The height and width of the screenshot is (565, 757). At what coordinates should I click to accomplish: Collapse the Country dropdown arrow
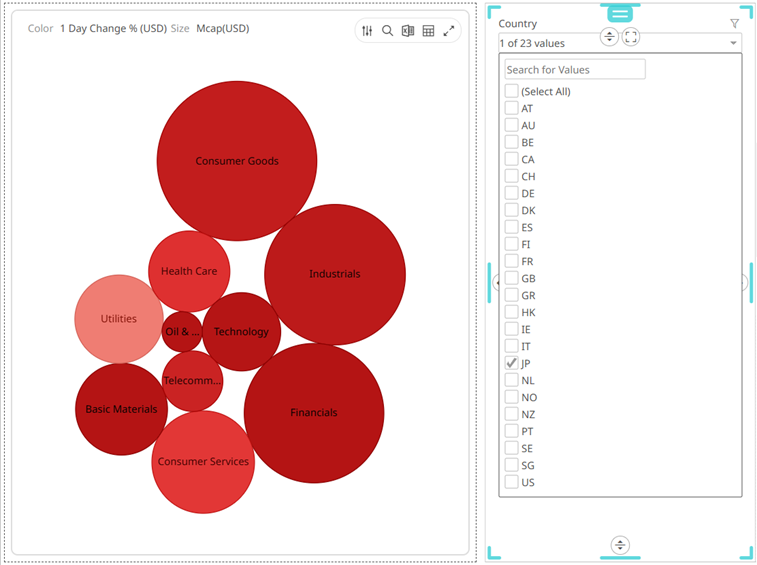click(733, 43)
